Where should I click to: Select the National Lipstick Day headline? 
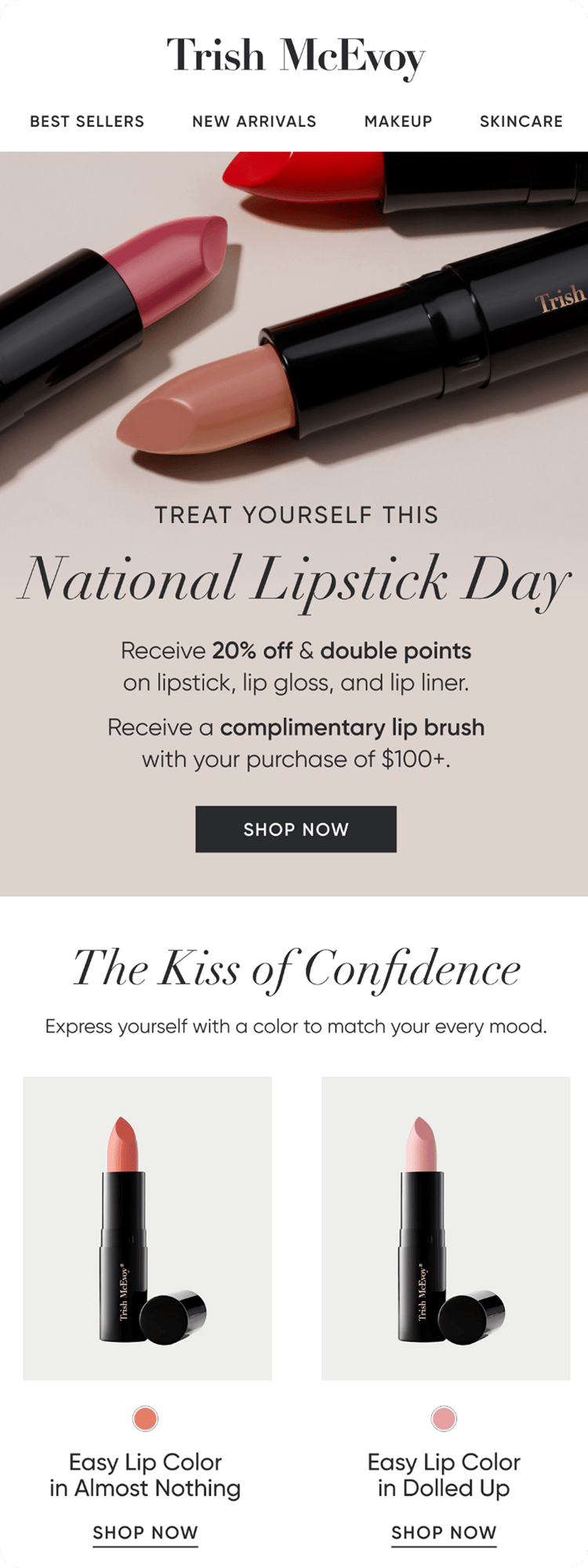click(294, 580)
